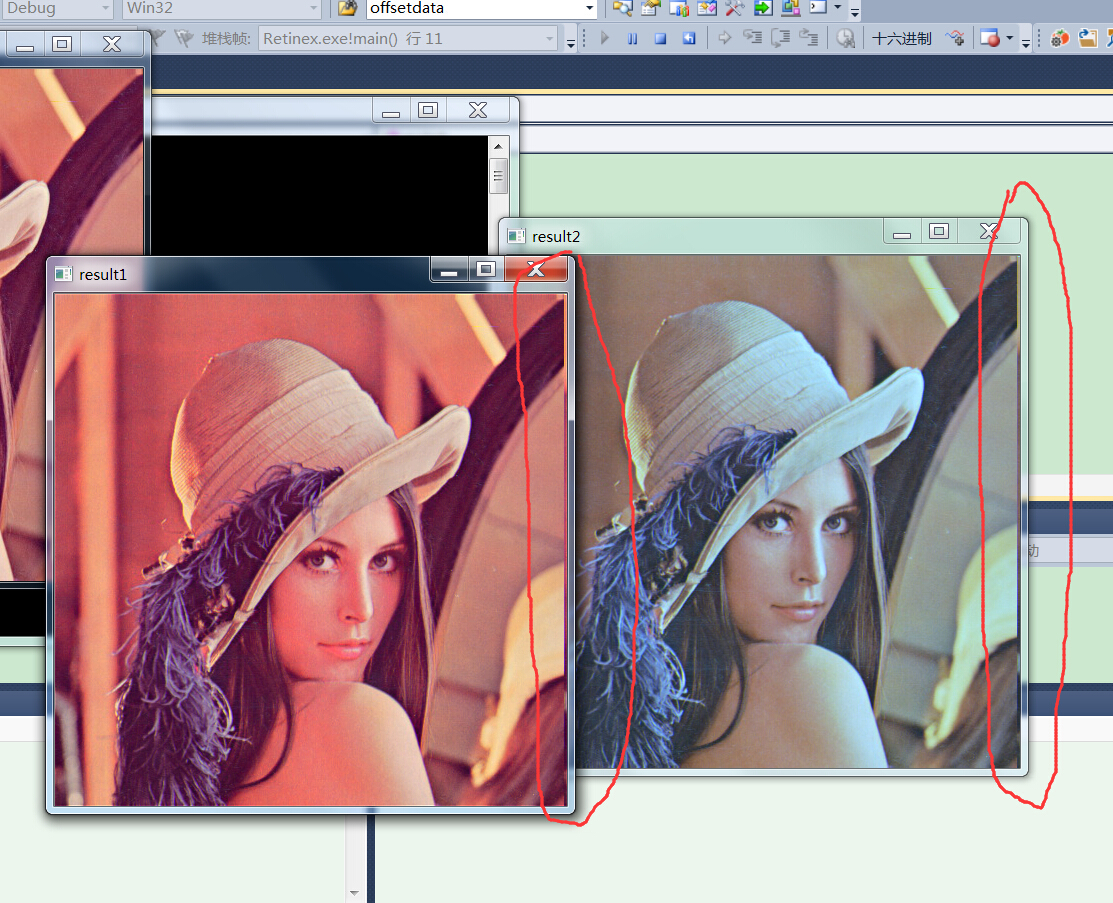
Task: Click the result1 image of Lena
Action: tap(310, 550)
